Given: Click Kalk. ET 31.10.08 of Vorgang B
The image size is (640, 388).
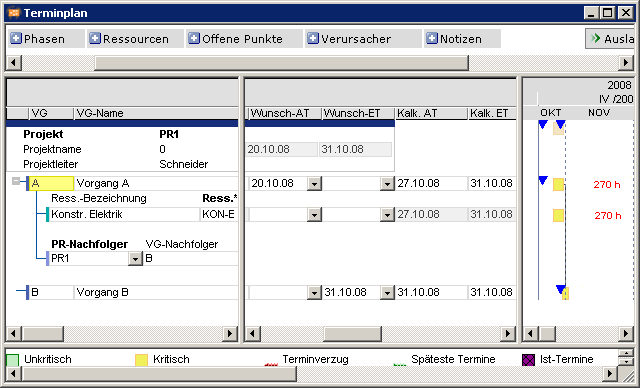Looking at the screenshot, I should tap(492, 293).
